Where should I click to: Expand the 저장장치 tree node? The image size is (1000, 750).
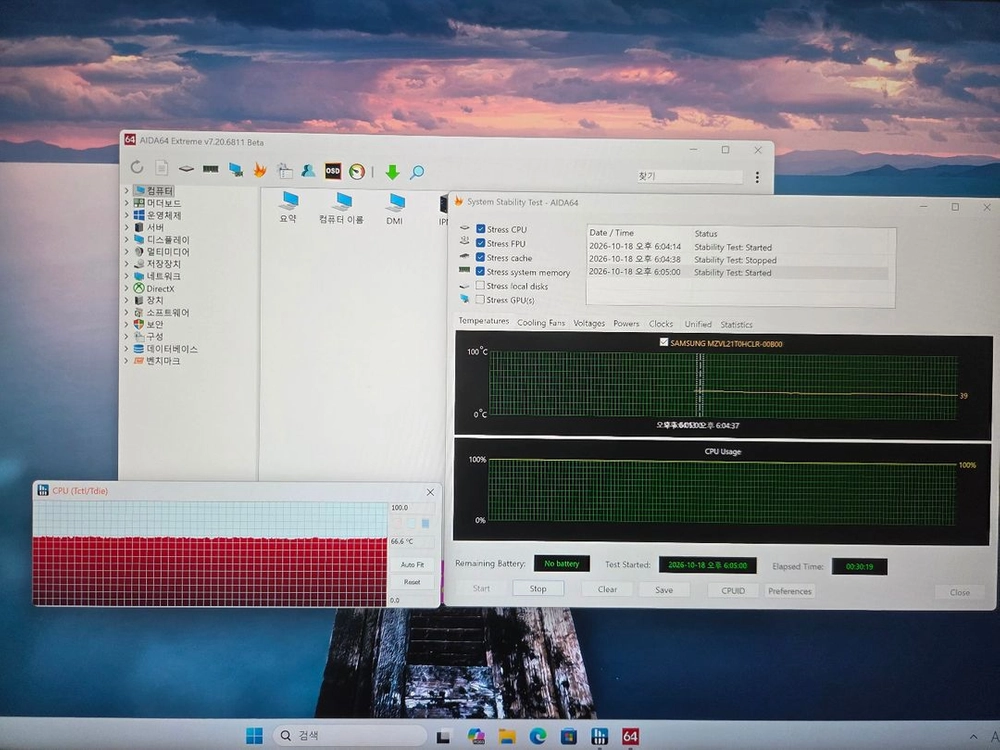(x=126, y=263)
